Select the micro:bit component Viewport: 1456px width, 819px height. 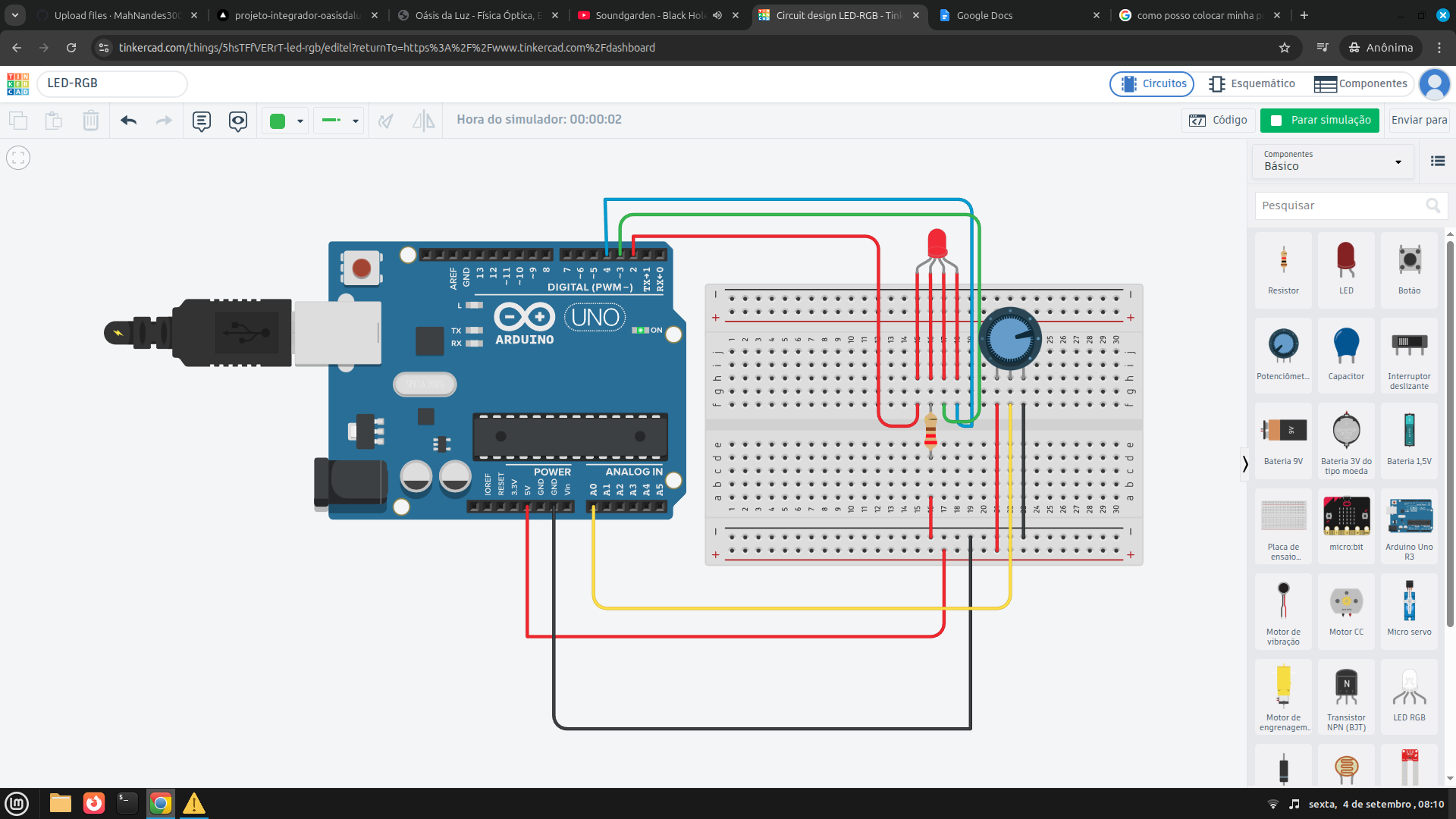pos(1346,526)
